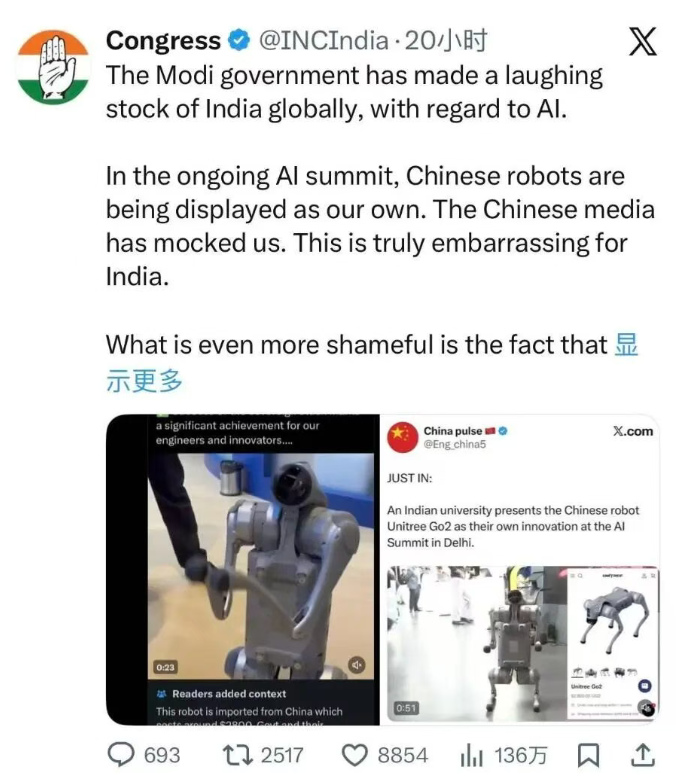The width and height of the screenshot is (691, 784).
Task: Open the Unitree Go2 product image panel
Action: point(613,644)
